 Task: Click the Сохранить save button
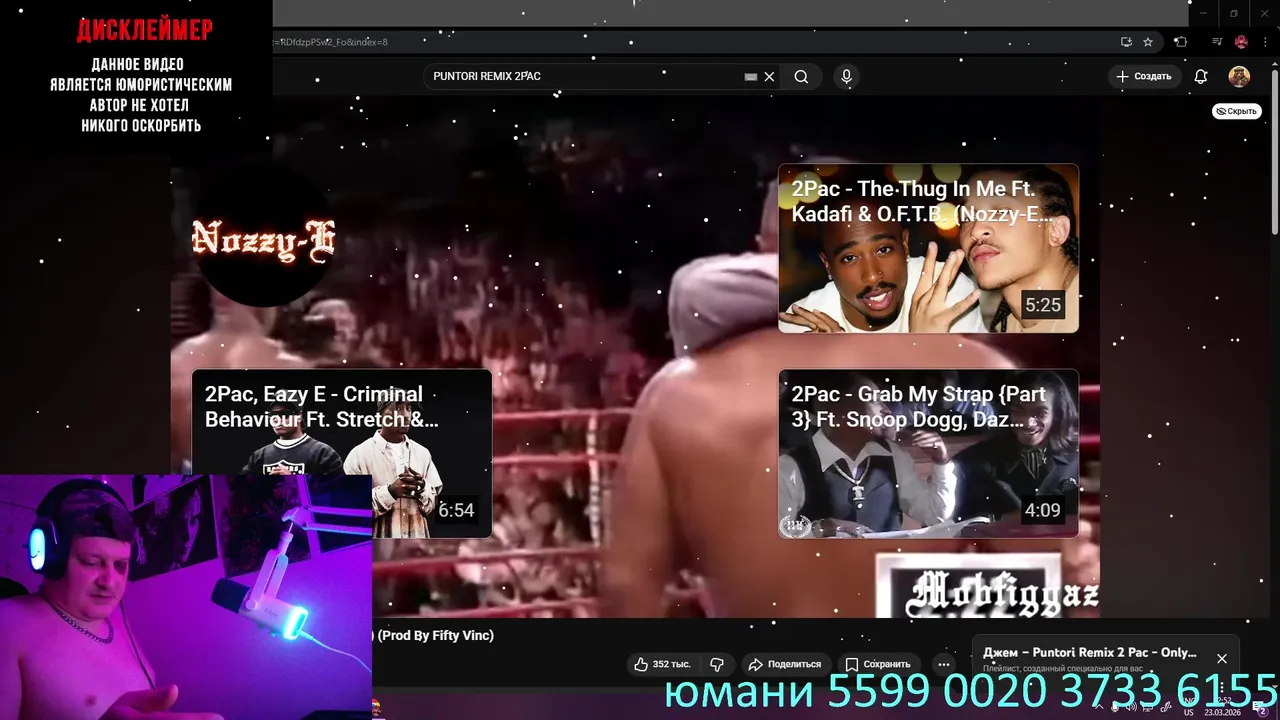click(878, 664)
